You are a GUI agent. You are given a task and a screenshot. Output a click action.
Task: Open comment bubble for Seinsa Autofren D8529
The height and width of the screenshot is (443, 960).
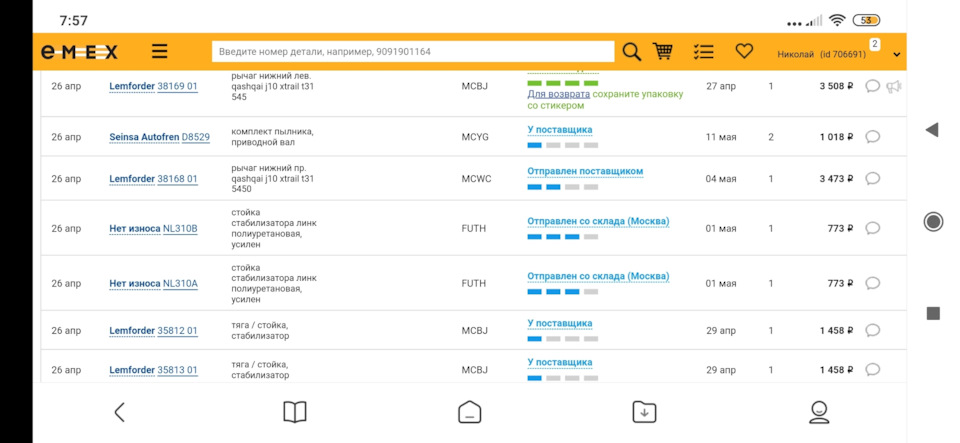(x=872, y=137)
